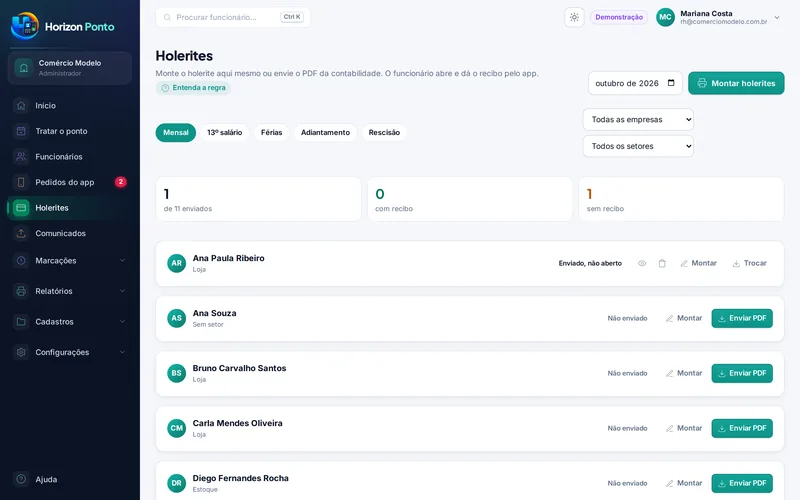Select the Rescisão tab

click(384, 133)
